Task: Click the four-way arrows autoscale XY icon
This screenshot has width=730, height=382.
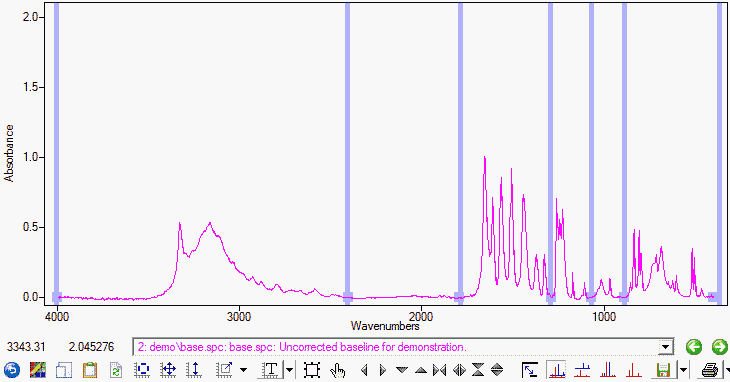Action: coord(168,370)
